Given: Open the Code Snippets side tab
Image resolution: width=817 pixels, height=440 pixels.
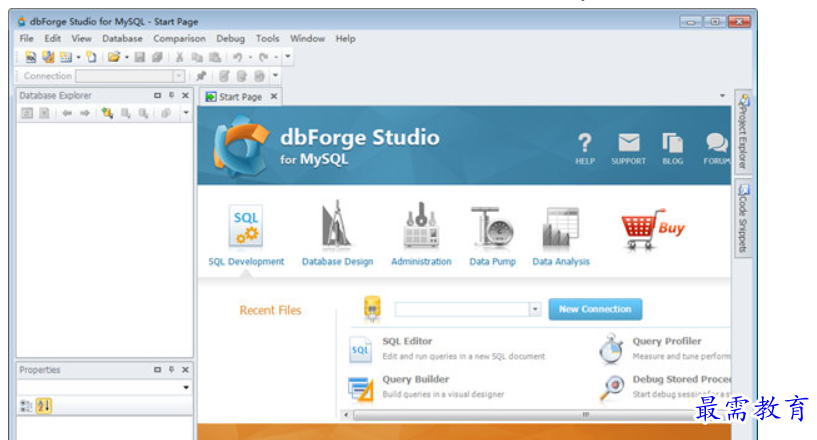Looking at the screenshot, I should click(x=743, y=218).
